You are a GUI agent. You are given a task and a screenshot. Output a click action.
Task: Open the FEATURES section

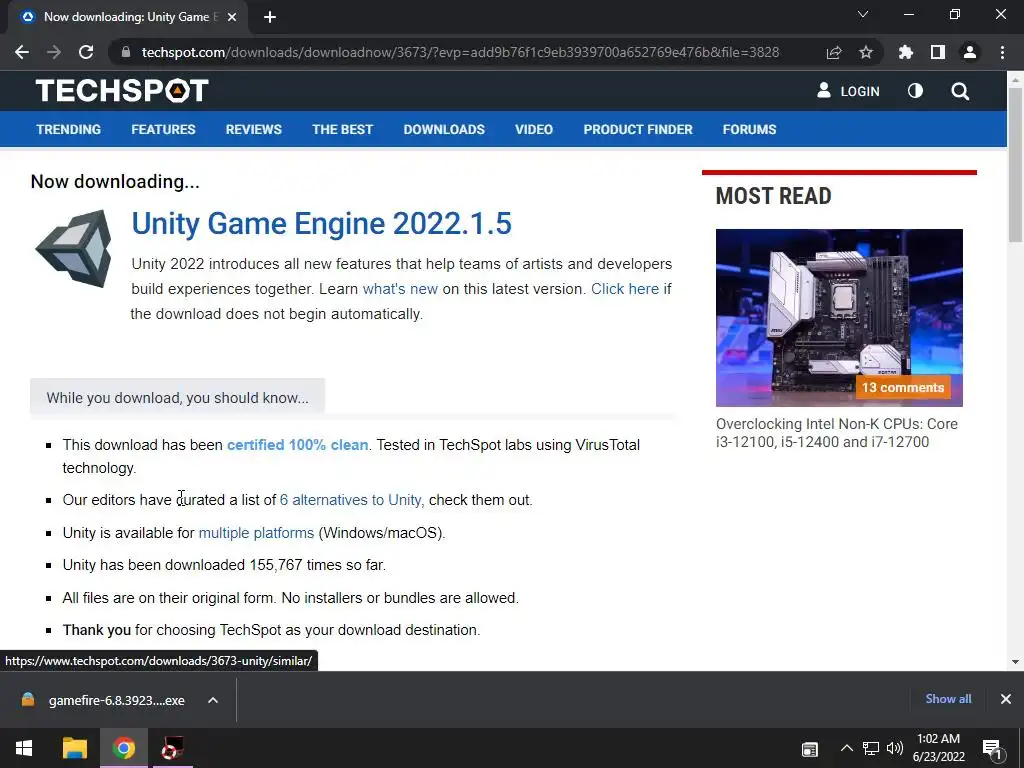point(163,129)
